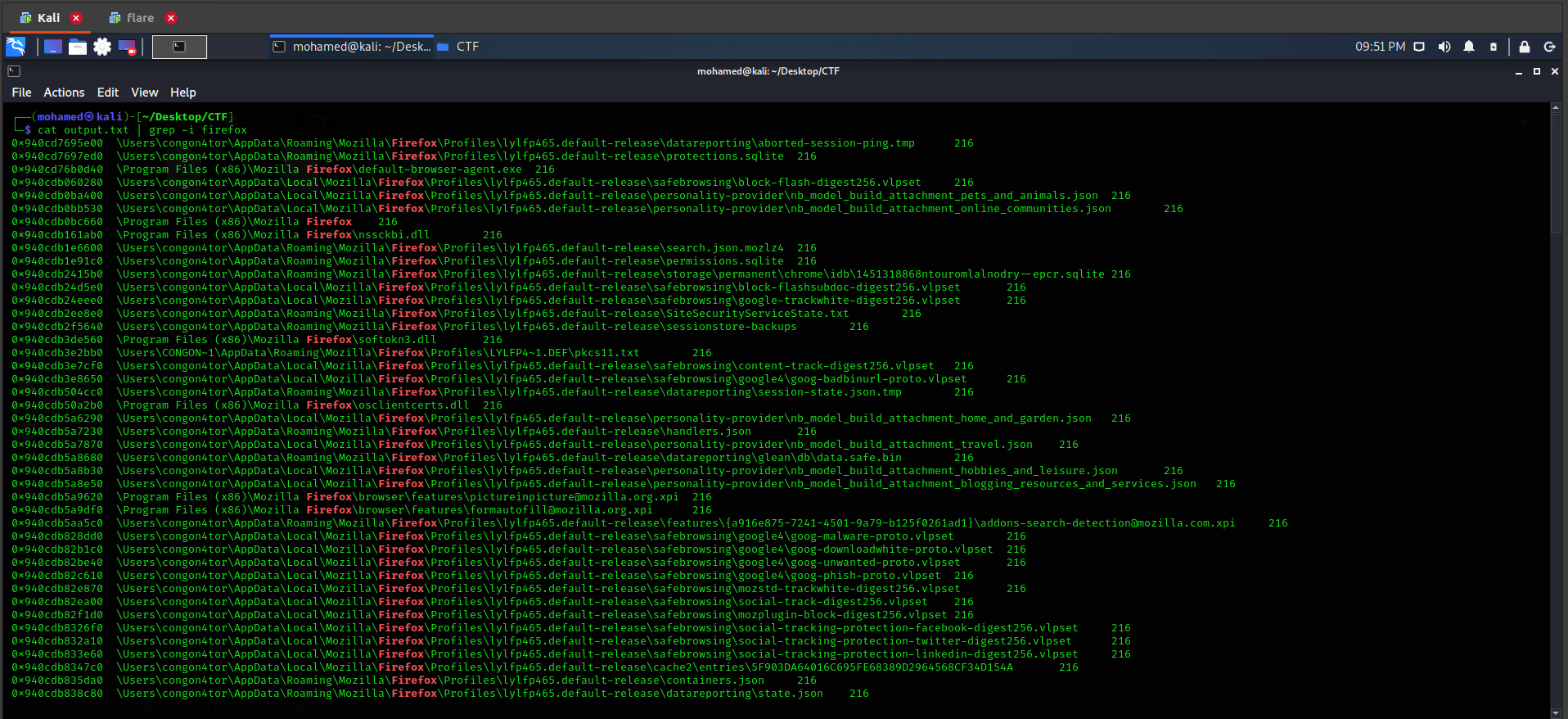Click 'pictureinpicture@mozilla.org.xpi' text
The width and height of the screenshot is (1568, 719).
pyautogui.click(x=574, y=497)
